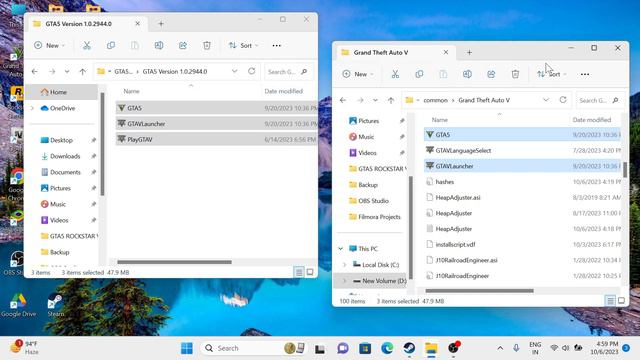This screenshot has width=640, height=360.
Task: Open the Windows Start menu
Action: (187, 348)
